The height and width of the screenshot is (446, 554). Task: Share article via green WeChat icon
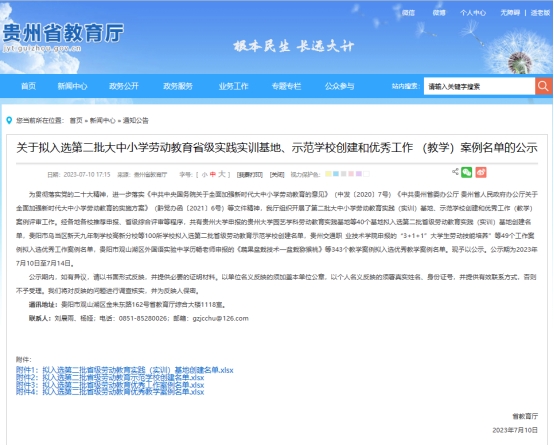coord(467,172)
